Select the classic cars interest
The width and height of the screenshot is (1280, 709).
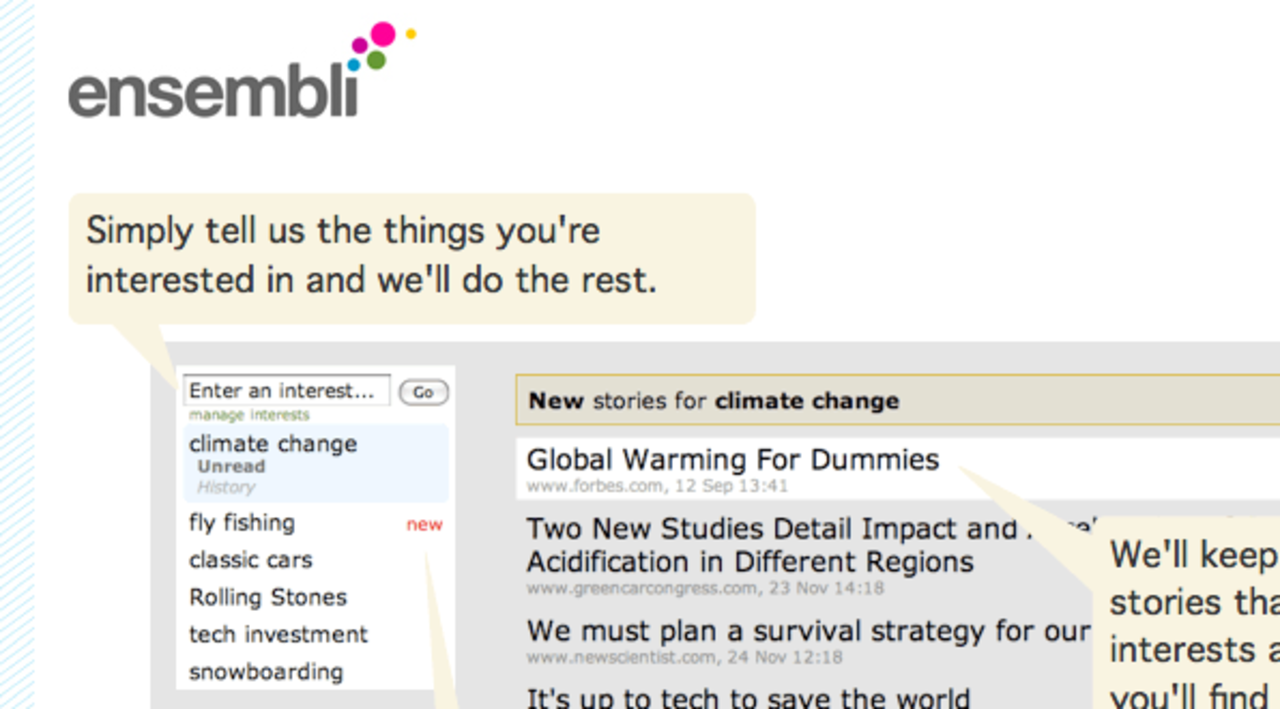[x=251, y=560]
